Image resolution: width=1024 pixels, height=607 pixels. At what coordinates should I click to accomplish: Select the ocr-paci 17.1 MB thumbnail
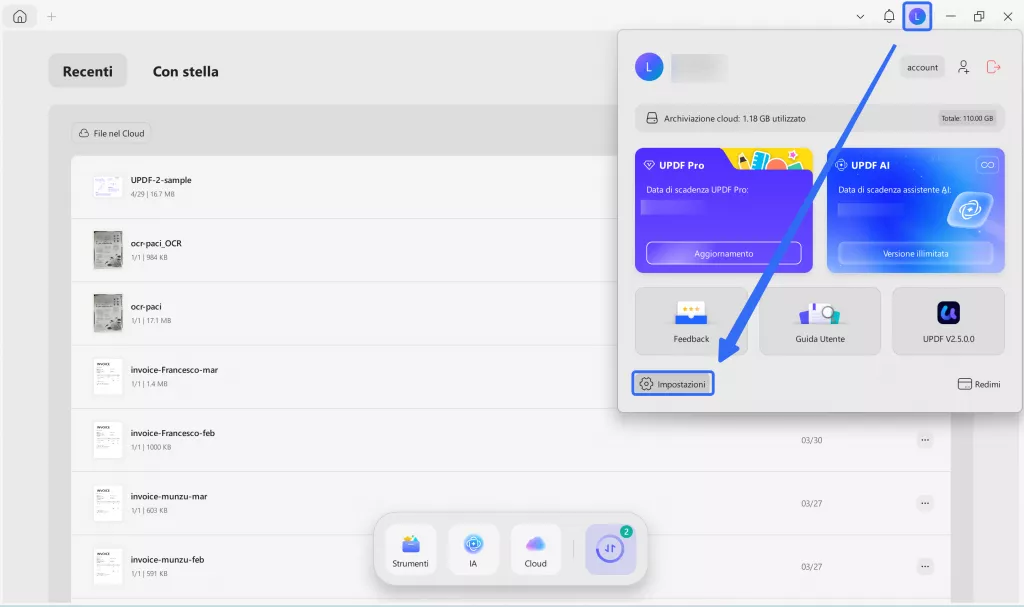click(x=108, y=313)
